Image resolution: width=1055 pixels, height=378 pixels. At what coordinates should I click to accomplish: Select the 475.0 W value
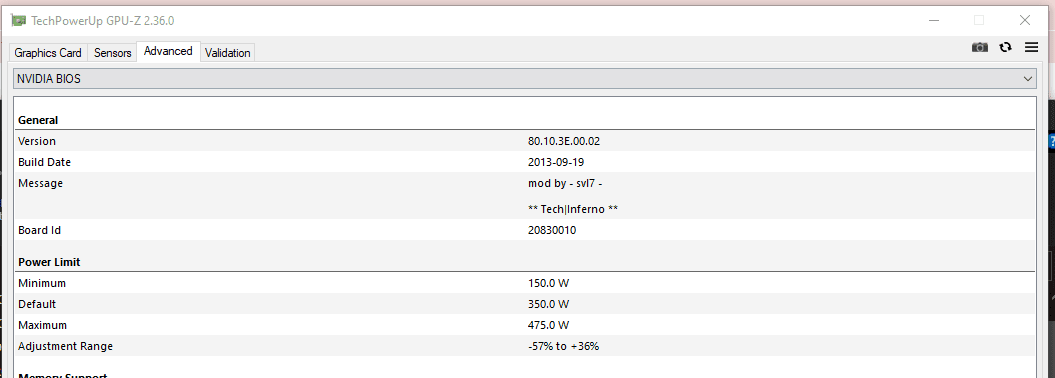click(x=548, y=325)
